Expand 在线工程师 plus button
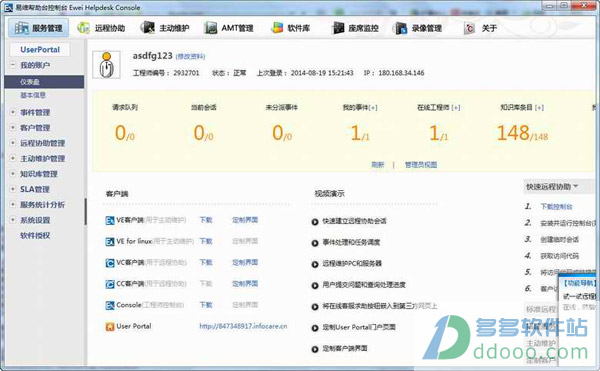Image resolution: width=600 pixels, height=371 pixels. tap(456, 108)
